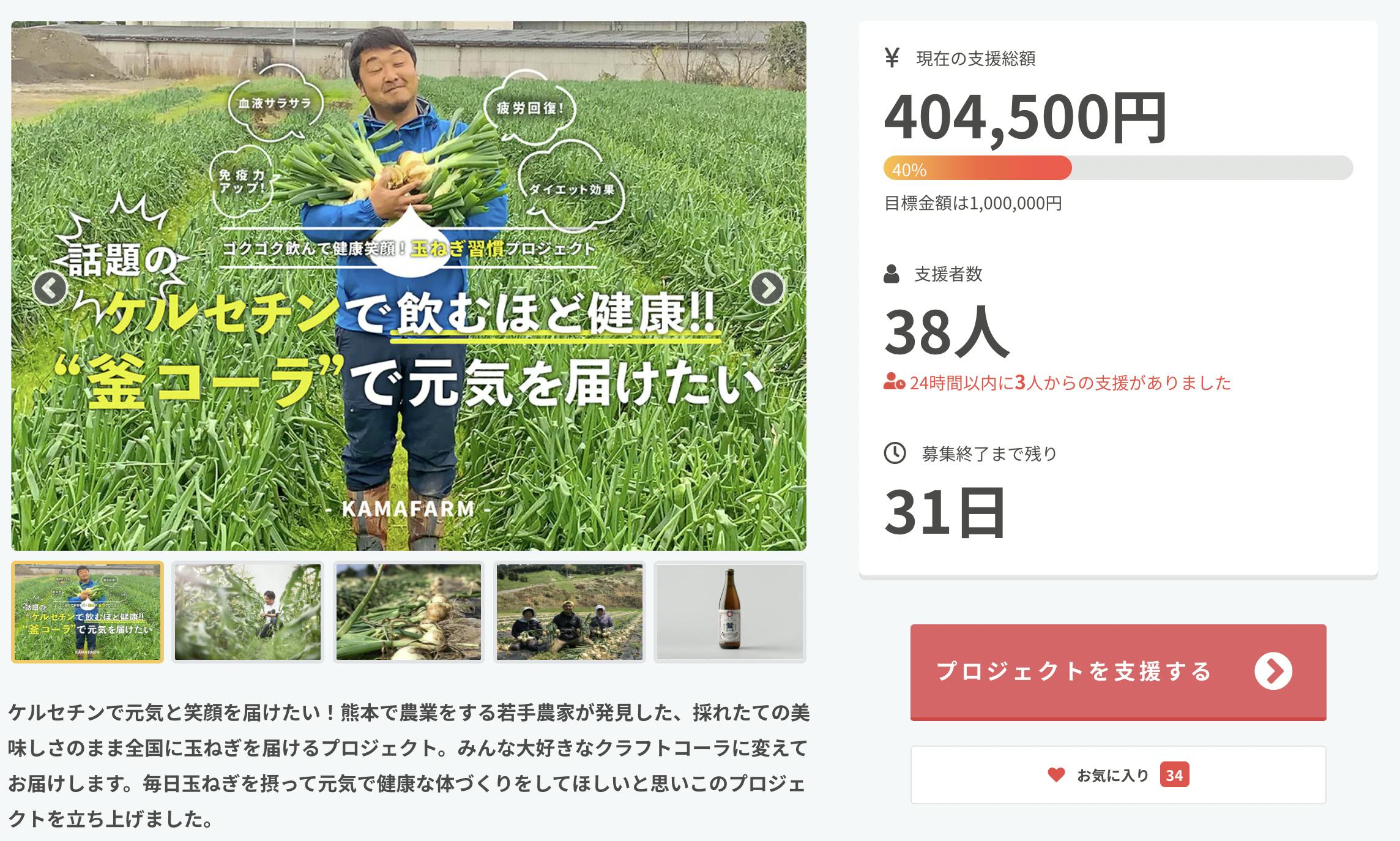This screenshot has height=841, width=1400.
Task: Click the white circular arrow in support button
Action: pos(1273,671)
